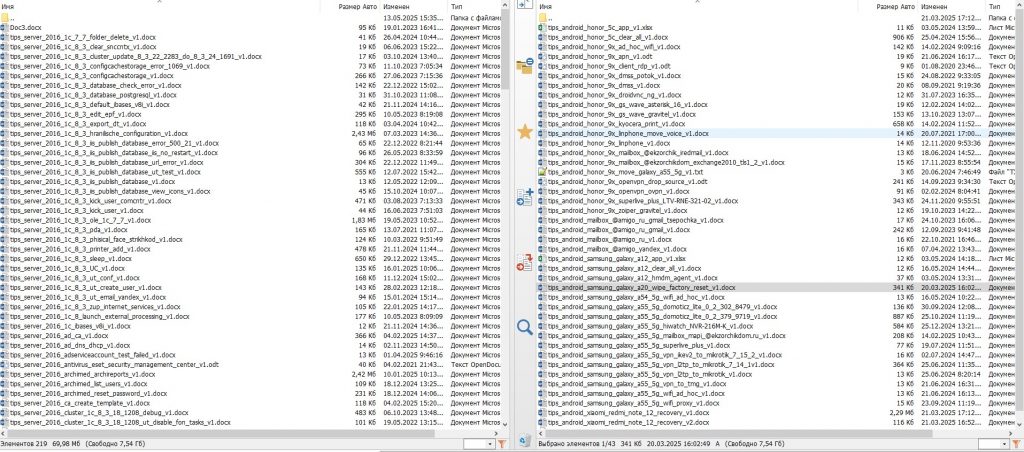The height and width of the screenshot is (452, 1024).
Task: Click the recycle bin icon between the panes
Action: click(524, 441)
